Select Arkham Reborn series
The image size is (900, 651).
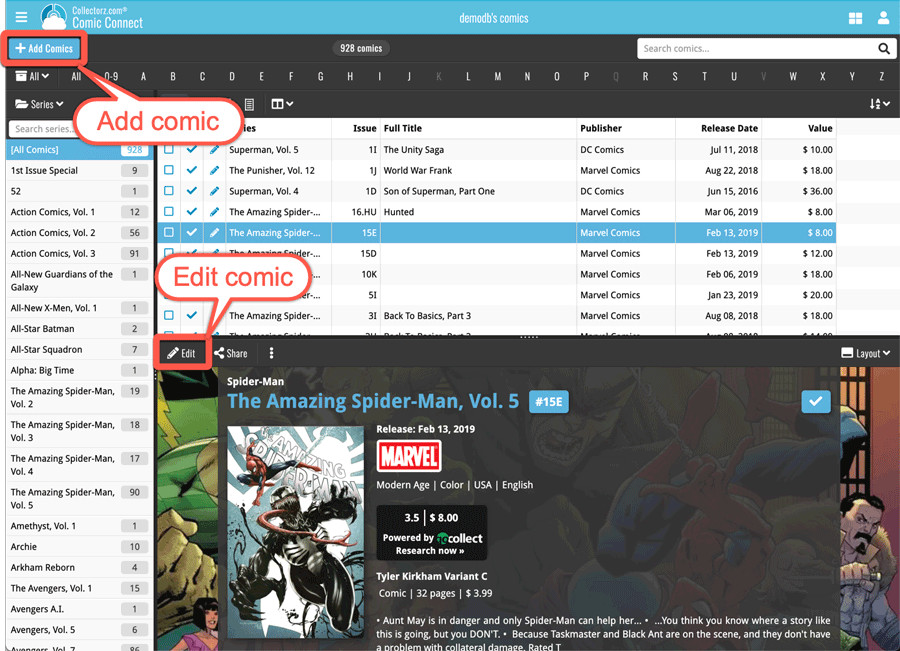79,567
